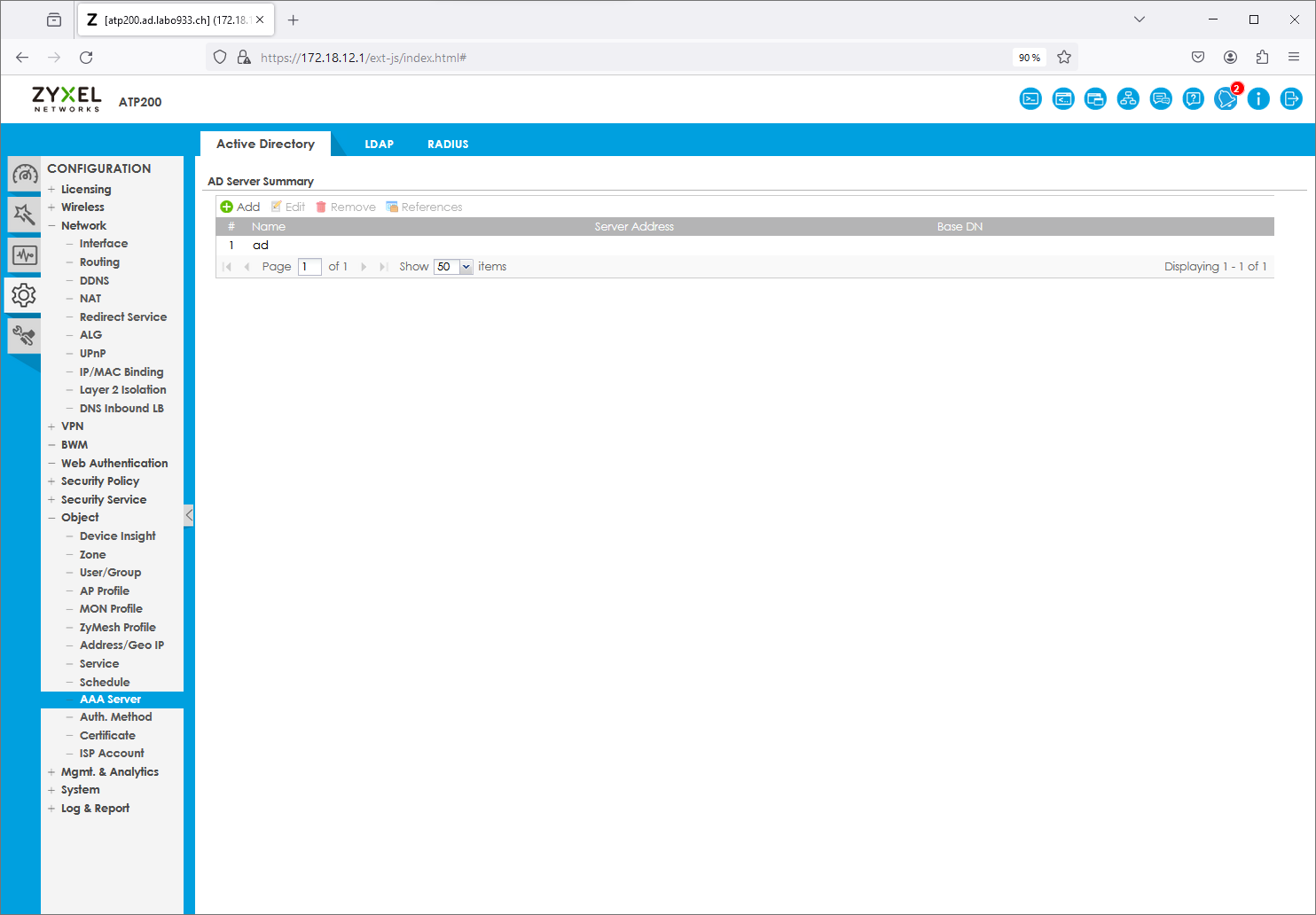Open the User/Group menu item
This screenshot has width=1316, height=915.
110,573
